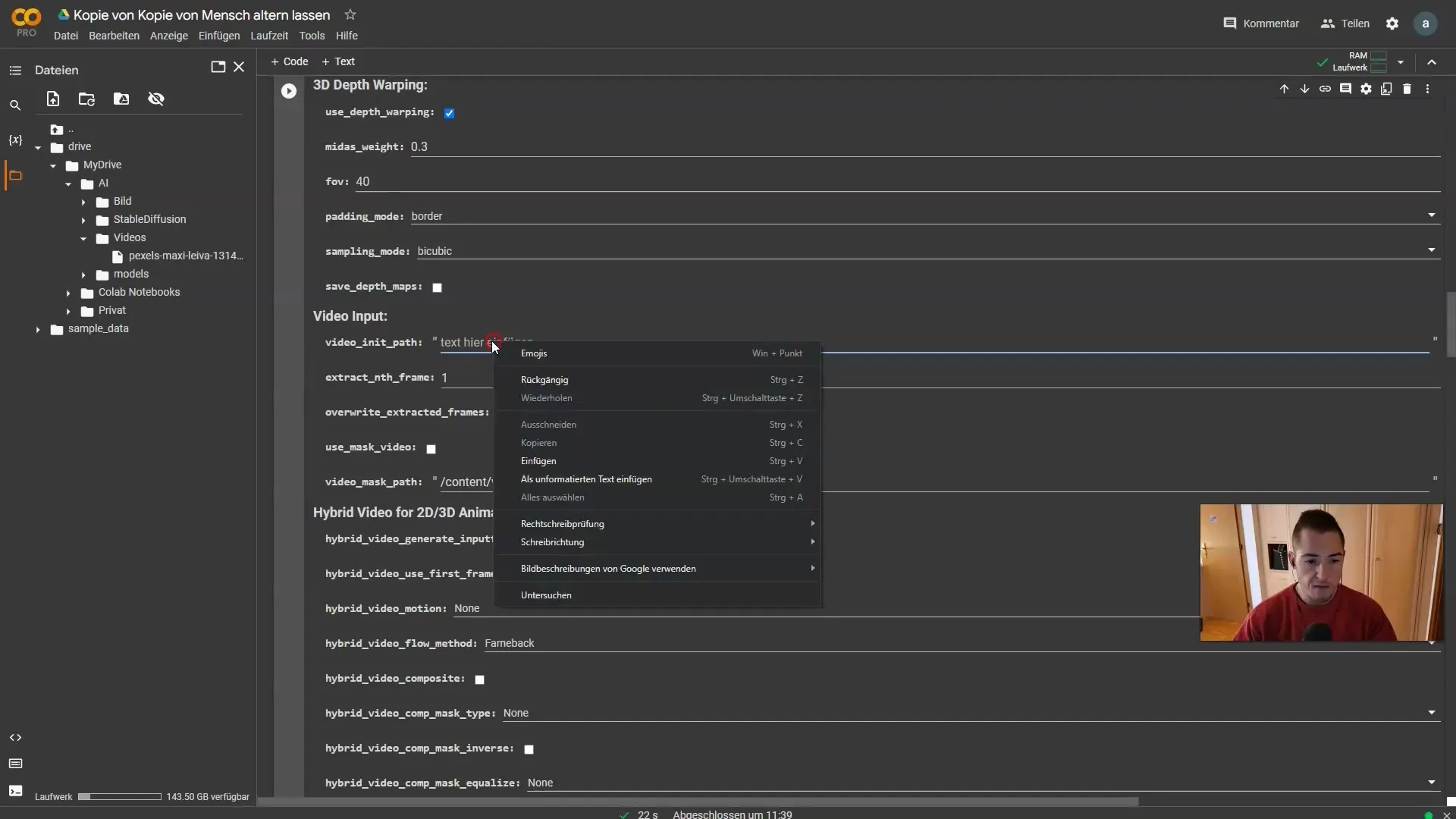Toggle the use_depth_warping checkbox
The width and height of the screenshot is (1456, 819).
448,112
